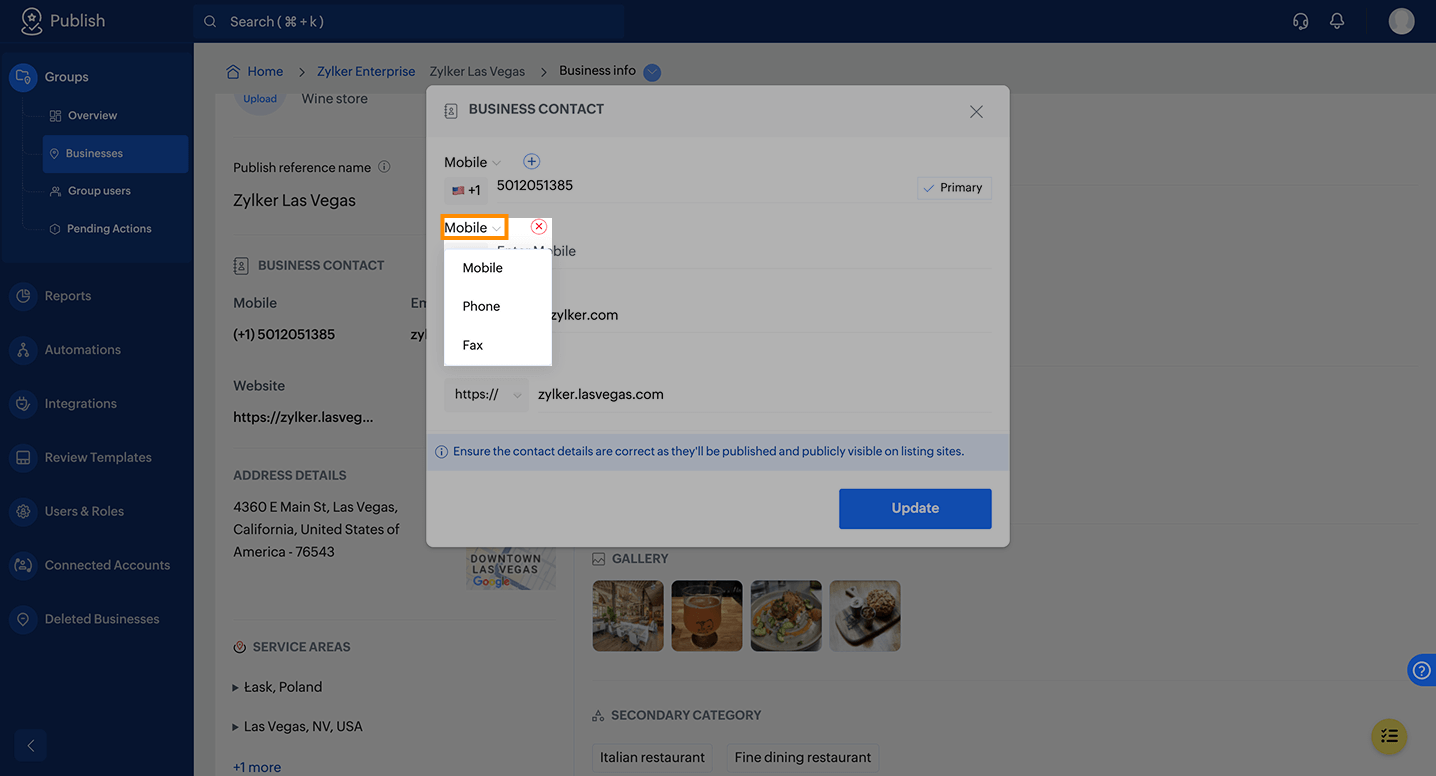The image size is (1436, 776).
Task: Toggle the Primary checkbox for first mobile
Action: pyautogui.click(x=954, y=188)
